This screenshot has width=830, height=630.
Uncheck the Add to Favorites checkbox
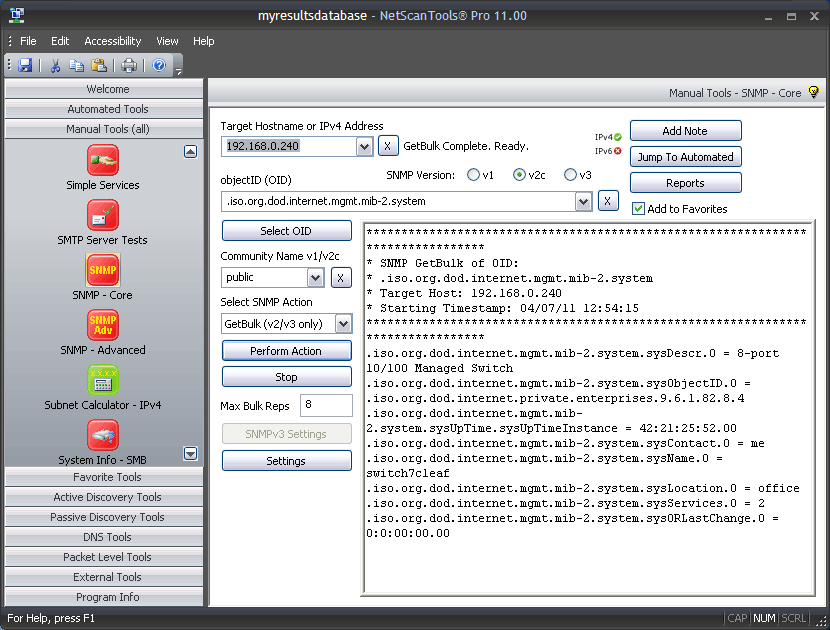click(637, 208)
